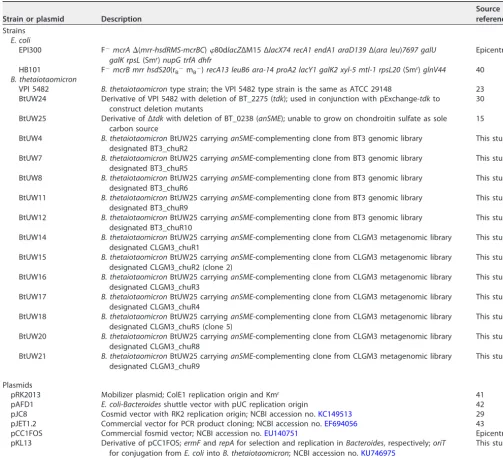
Task: Click 'designated CLGM3_chuR2 (clone 2)' text
Action: pyautogui.click(x=171, y=267)
